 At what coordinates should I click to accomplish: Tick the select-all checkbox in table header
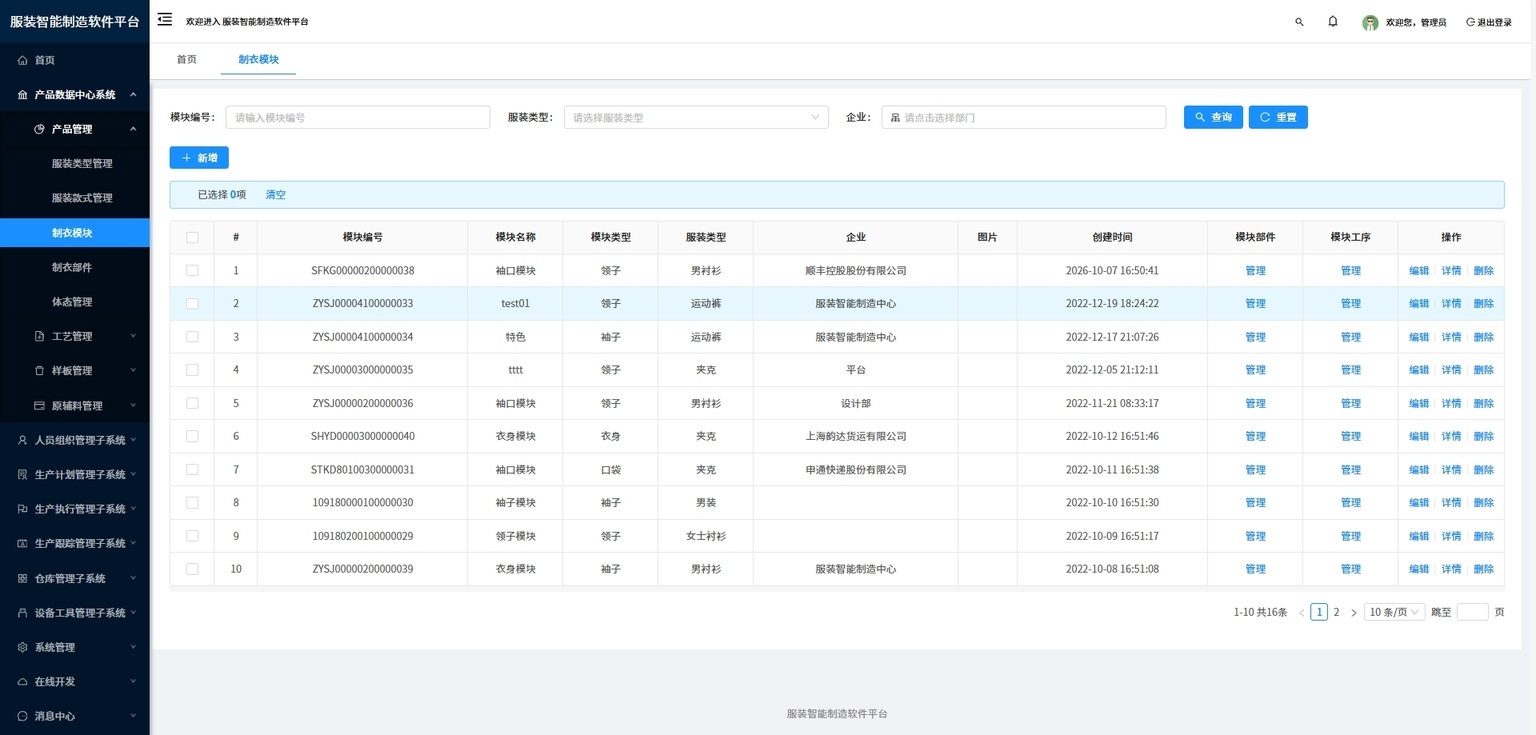pos(192,237)
